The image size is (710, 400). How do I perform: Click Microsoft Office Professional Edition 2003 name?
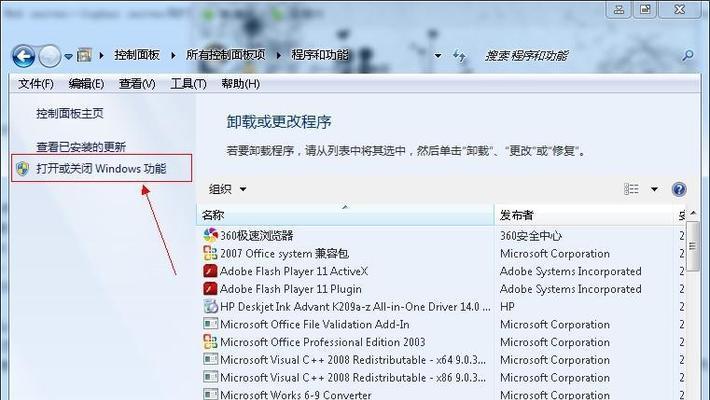(x=323, y=342)
